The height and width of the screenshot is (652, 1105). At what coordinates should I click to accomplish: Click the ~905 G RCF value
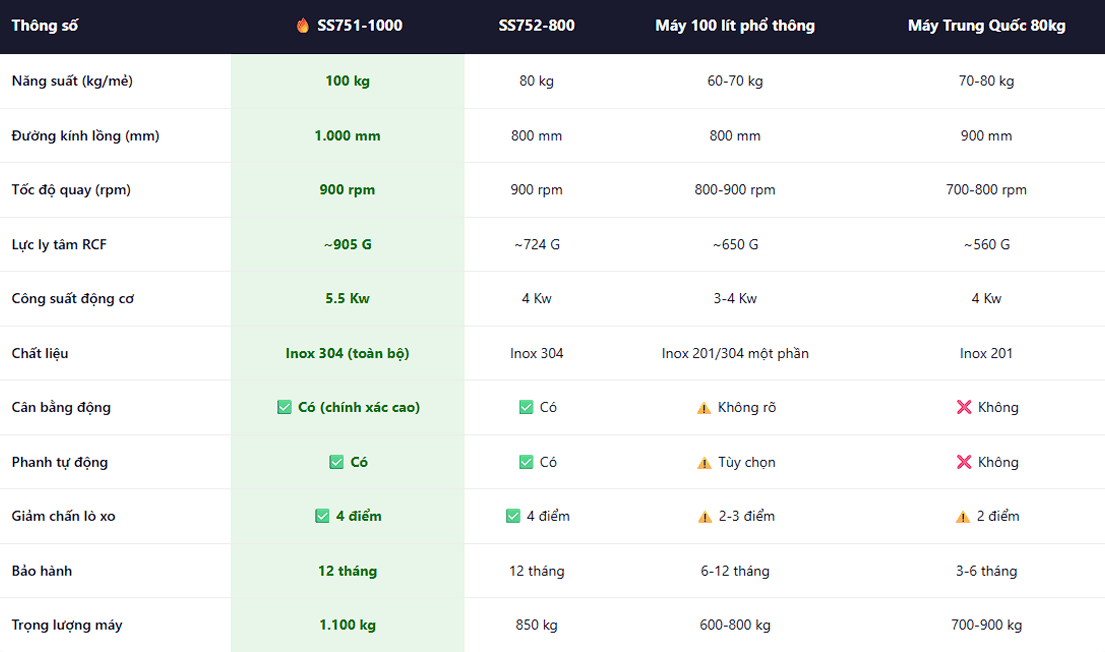347,245
